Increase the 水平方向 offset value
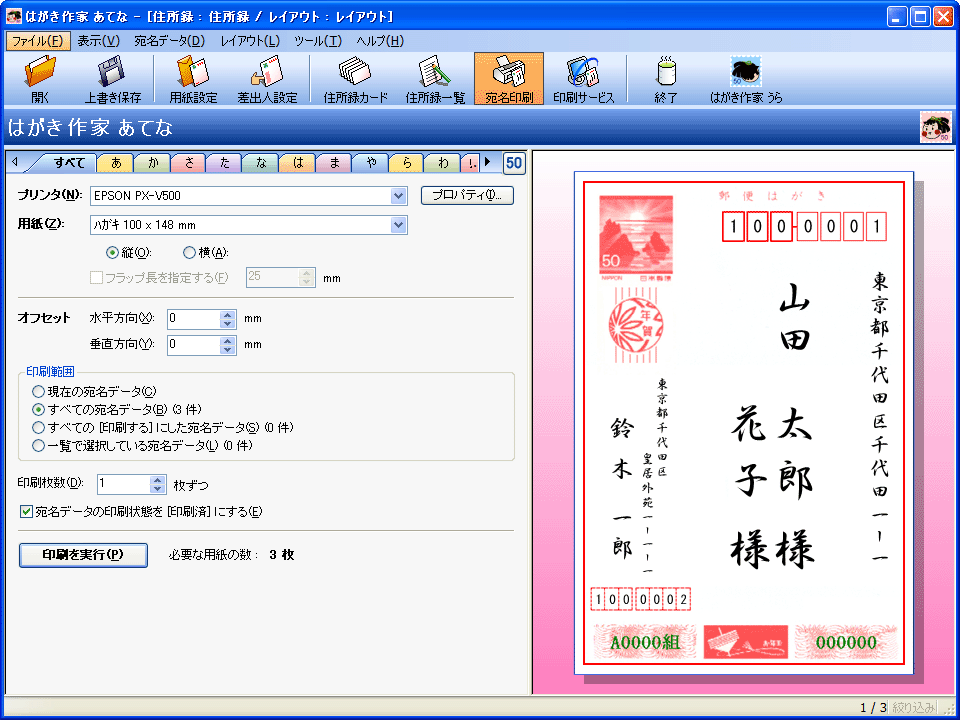The image size is (960, 720). click(228, 314)
